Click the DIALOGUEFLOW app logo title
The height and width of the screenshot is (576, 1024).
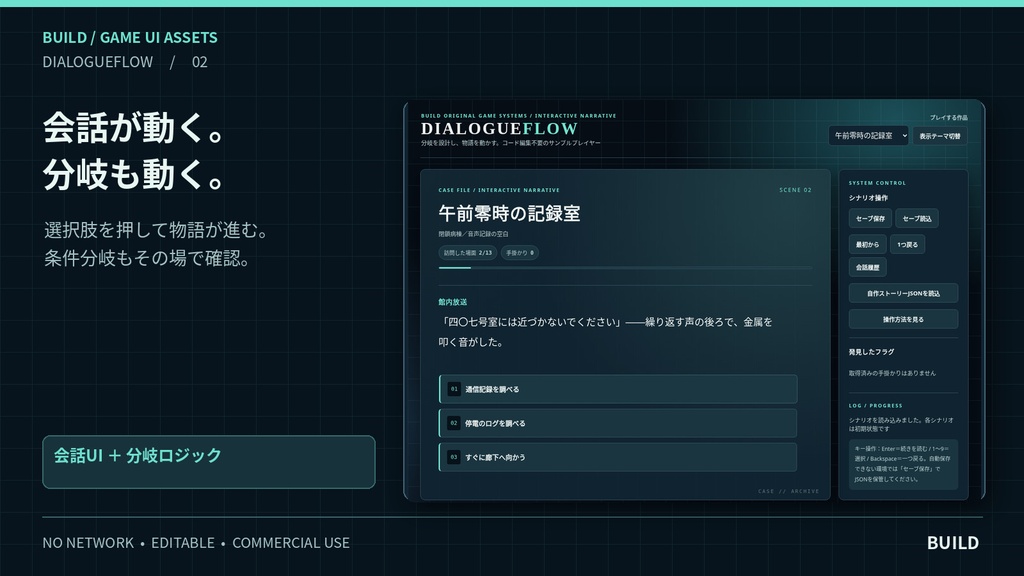point(500,129)
